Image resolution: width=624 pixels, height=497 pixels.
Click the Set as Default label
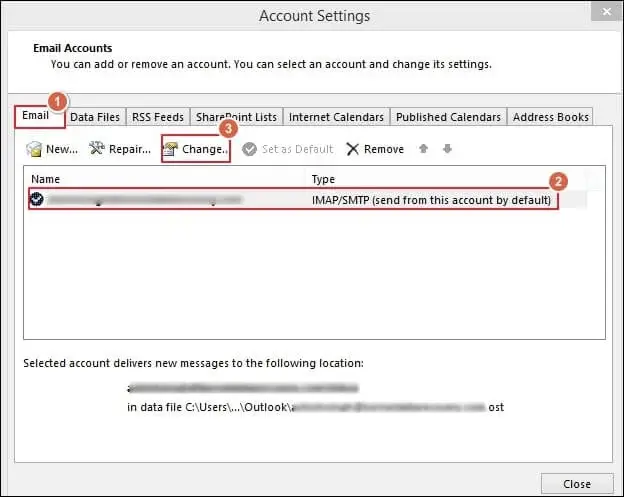click(297, 149)
